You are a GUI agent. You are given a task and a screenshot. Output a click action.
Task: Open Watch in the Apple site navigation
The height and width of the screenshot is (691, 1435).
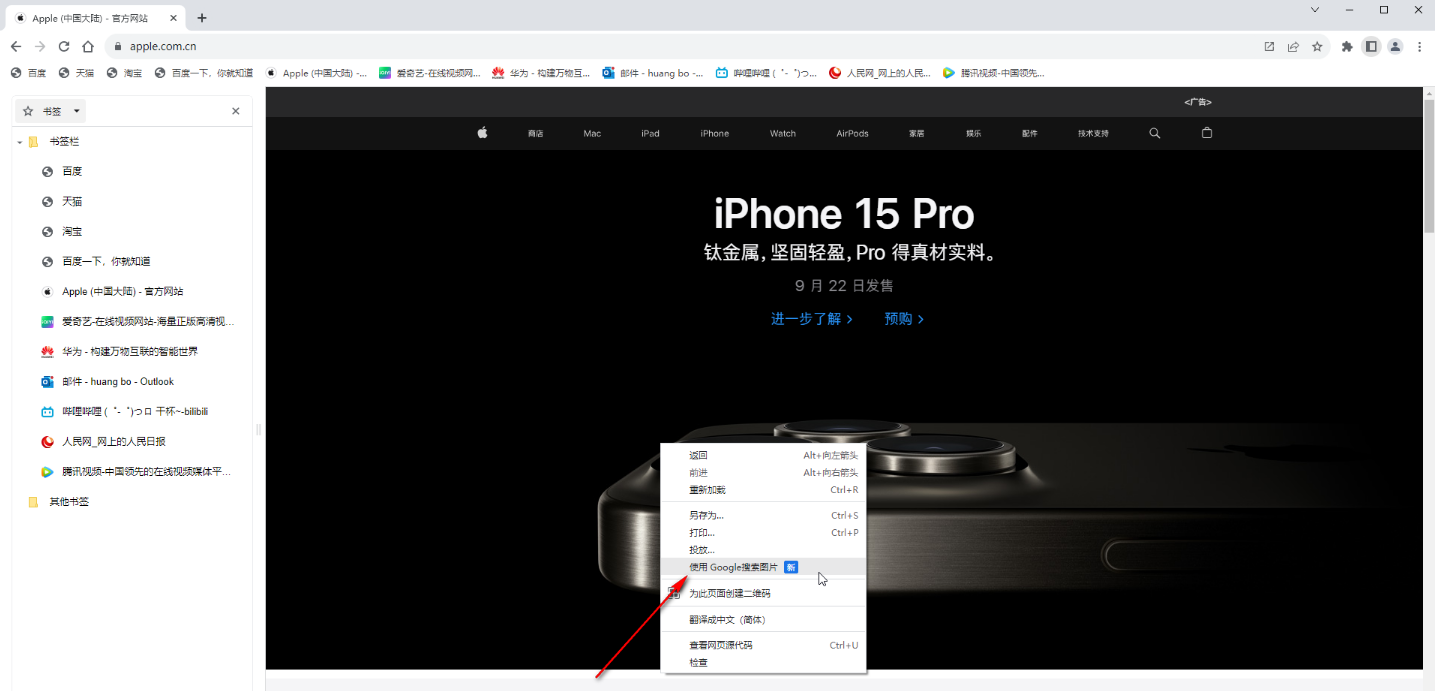point(783,134)
